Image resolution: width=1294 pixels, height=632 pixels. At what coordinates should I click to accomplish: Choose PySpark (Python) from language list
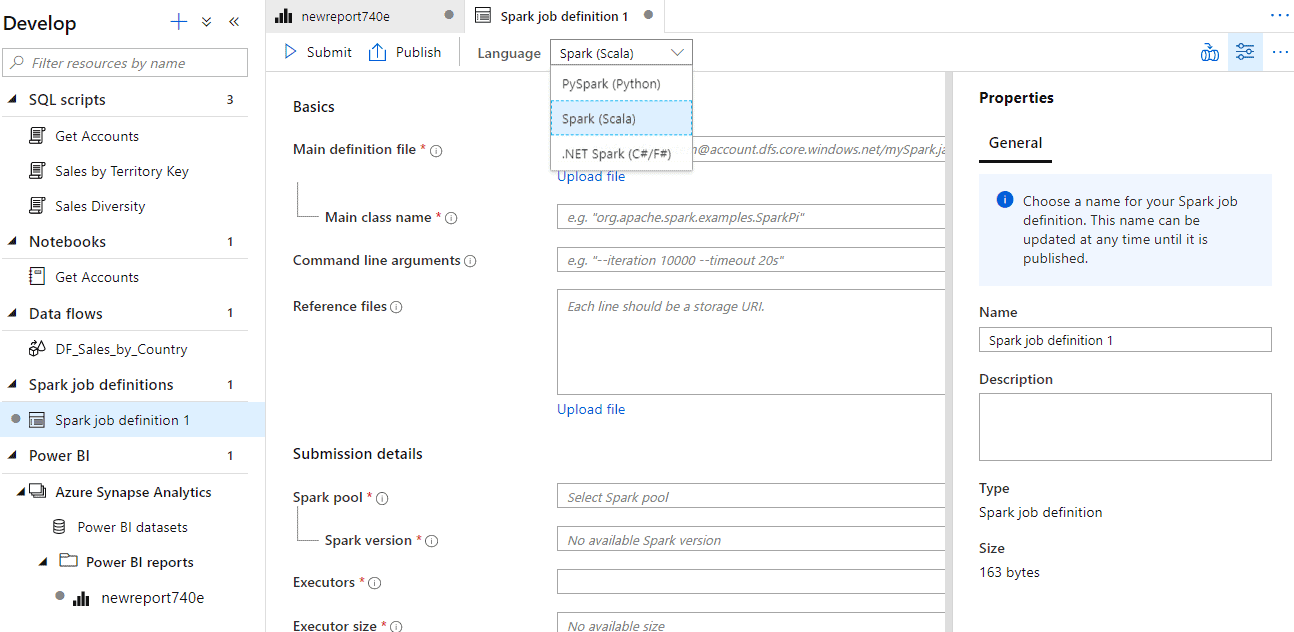[621, 84]
